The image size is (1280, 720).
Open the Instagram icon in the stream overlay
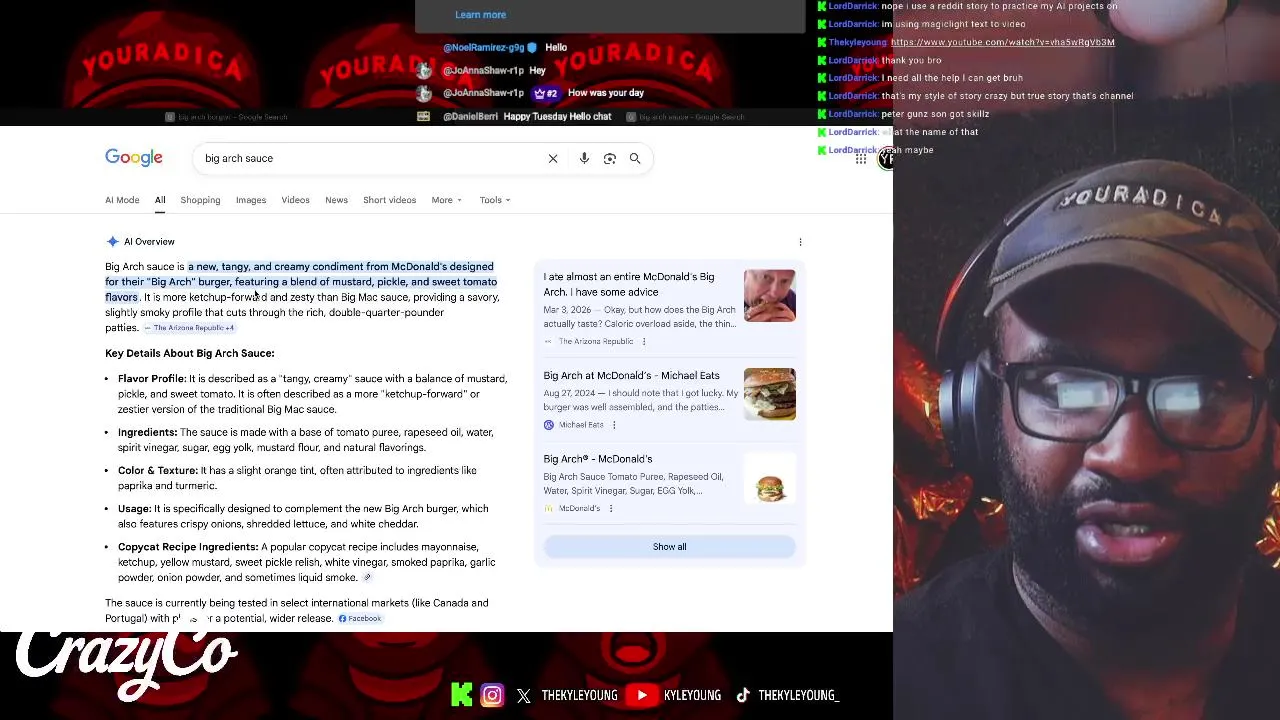click(x=492, y=695)
